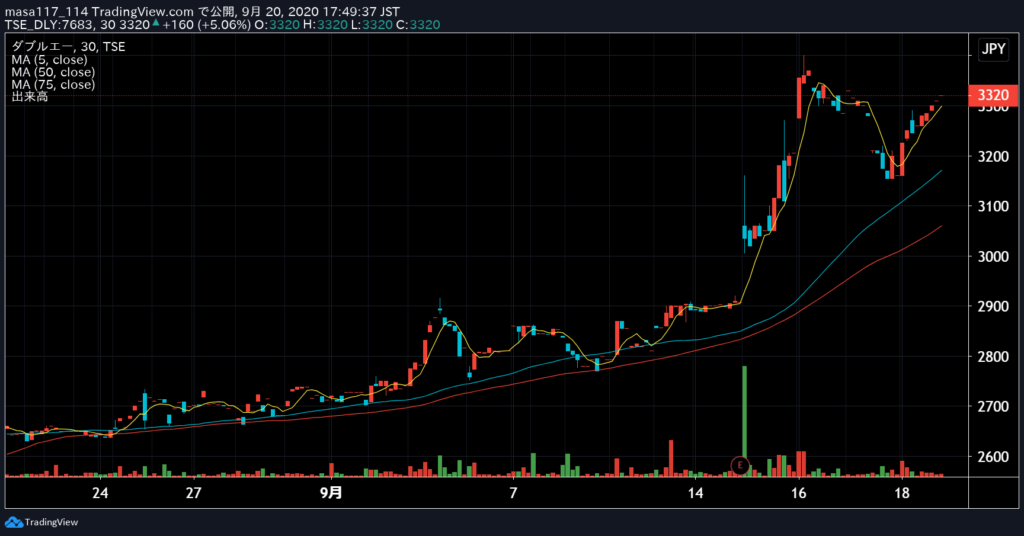Click the 3100 price axis label
This screenshot has height=536, width=1024.
click(x=993, y=206)
